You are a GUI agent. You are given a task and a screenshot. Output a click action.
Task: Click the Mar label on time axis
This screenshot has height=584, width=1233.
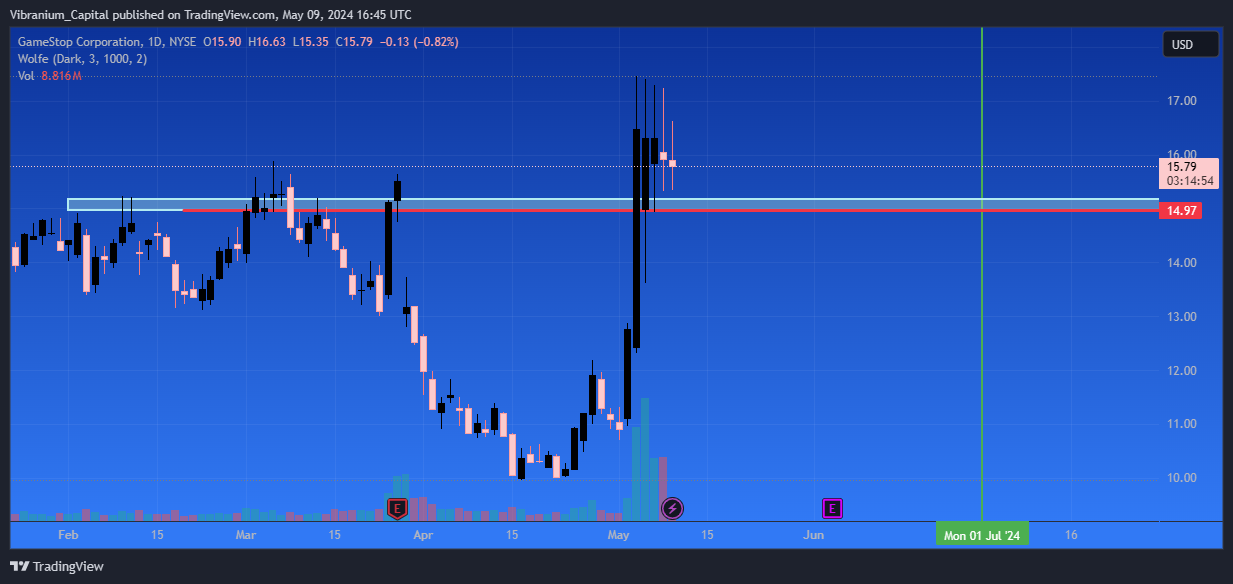(246, 535)
